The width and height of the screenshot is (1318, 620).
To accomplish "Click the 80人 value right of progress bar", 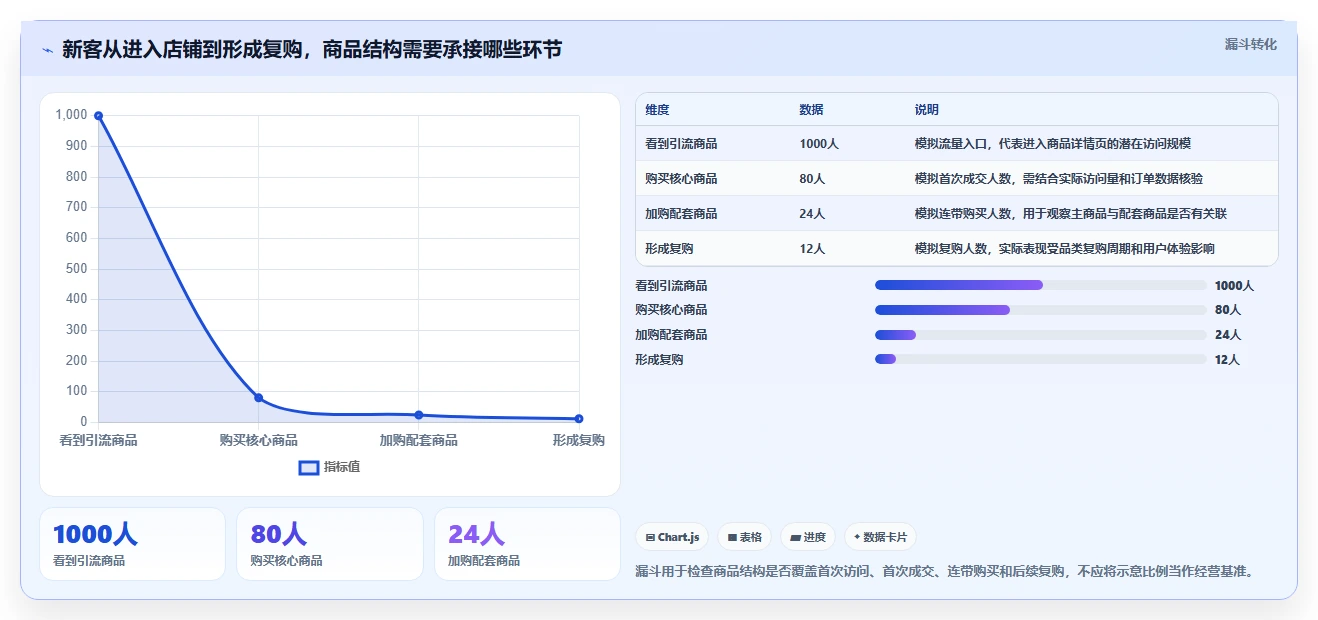I will coord(1227,310).
